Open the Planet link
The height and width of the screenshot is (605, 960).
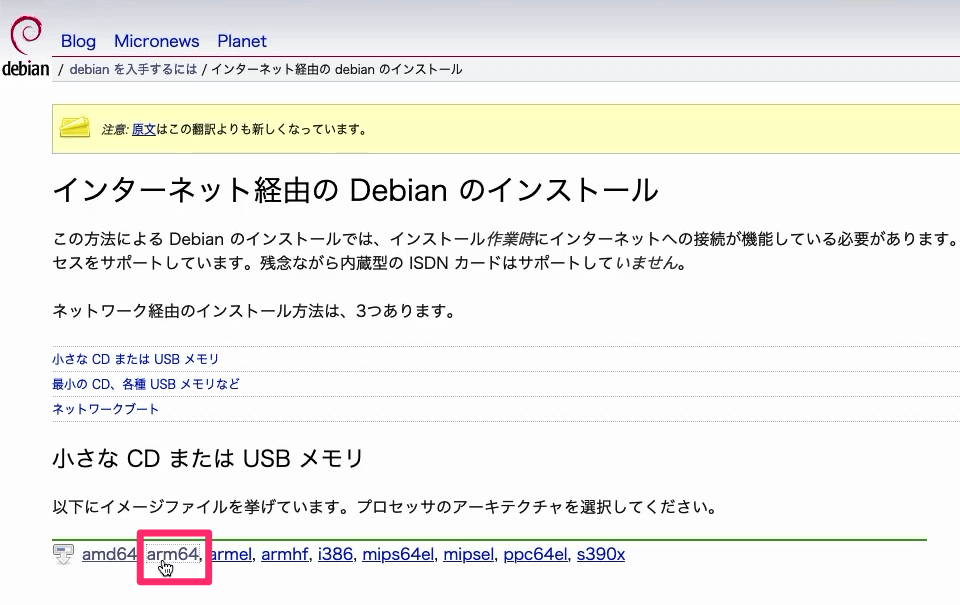tap(242, 41)
